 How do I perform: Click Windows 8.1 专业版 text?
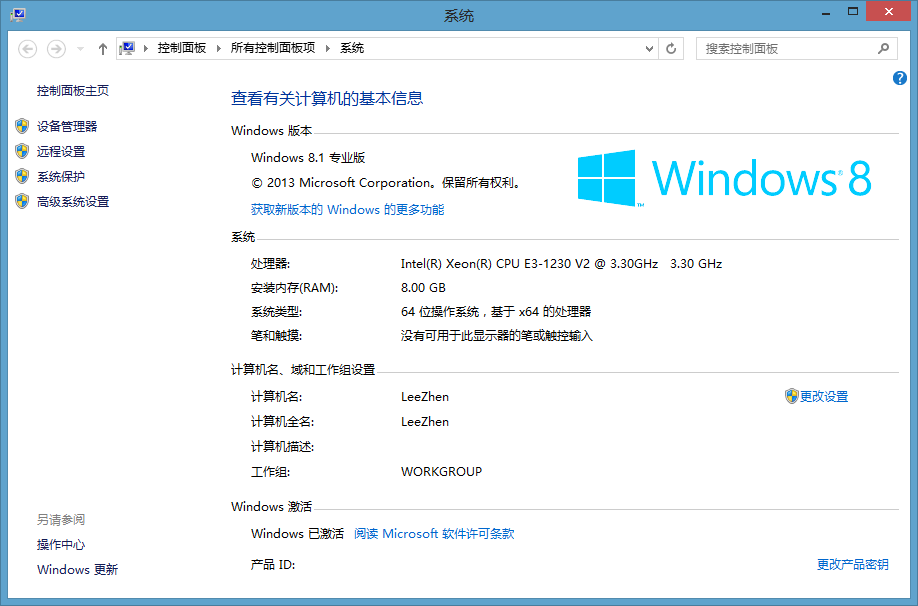click(x=308, y=158)
